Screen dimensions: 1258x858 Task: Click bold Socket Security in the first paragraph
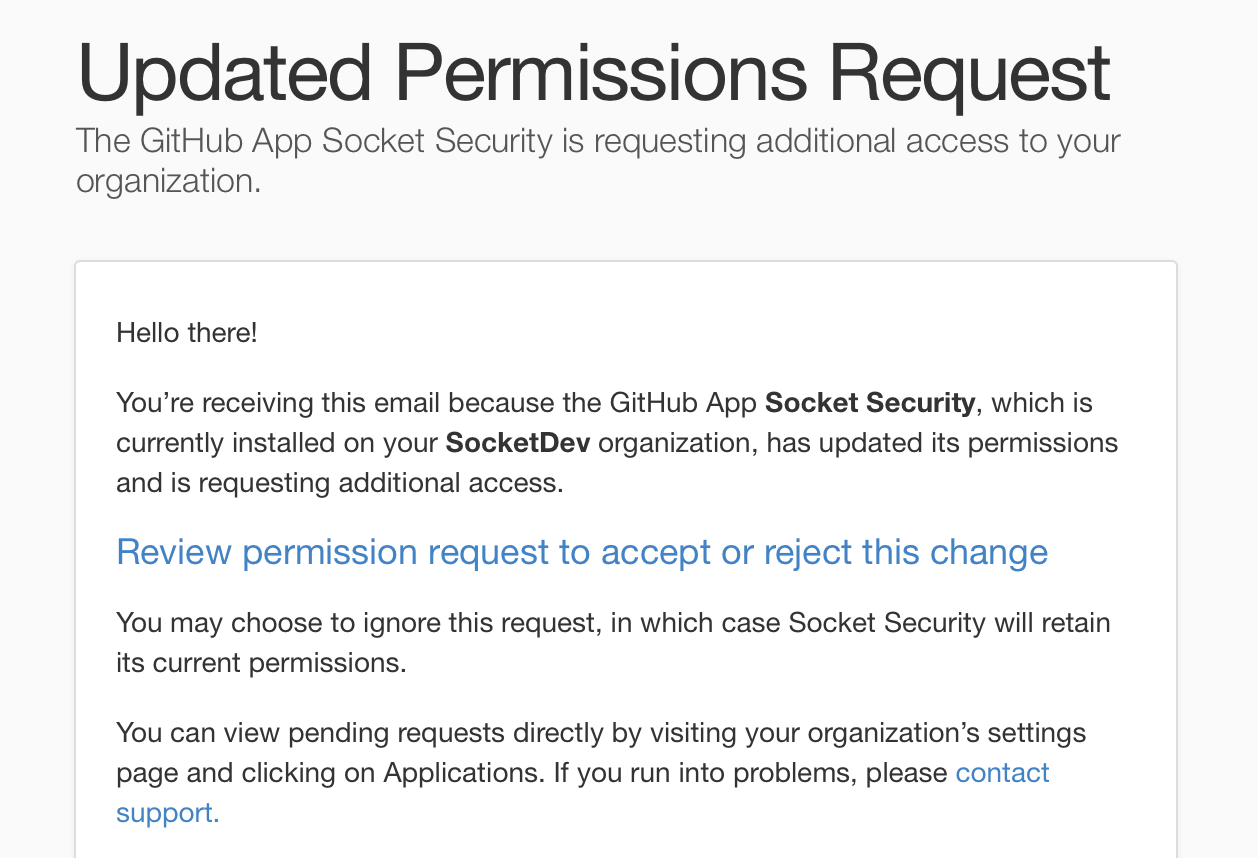869,402
